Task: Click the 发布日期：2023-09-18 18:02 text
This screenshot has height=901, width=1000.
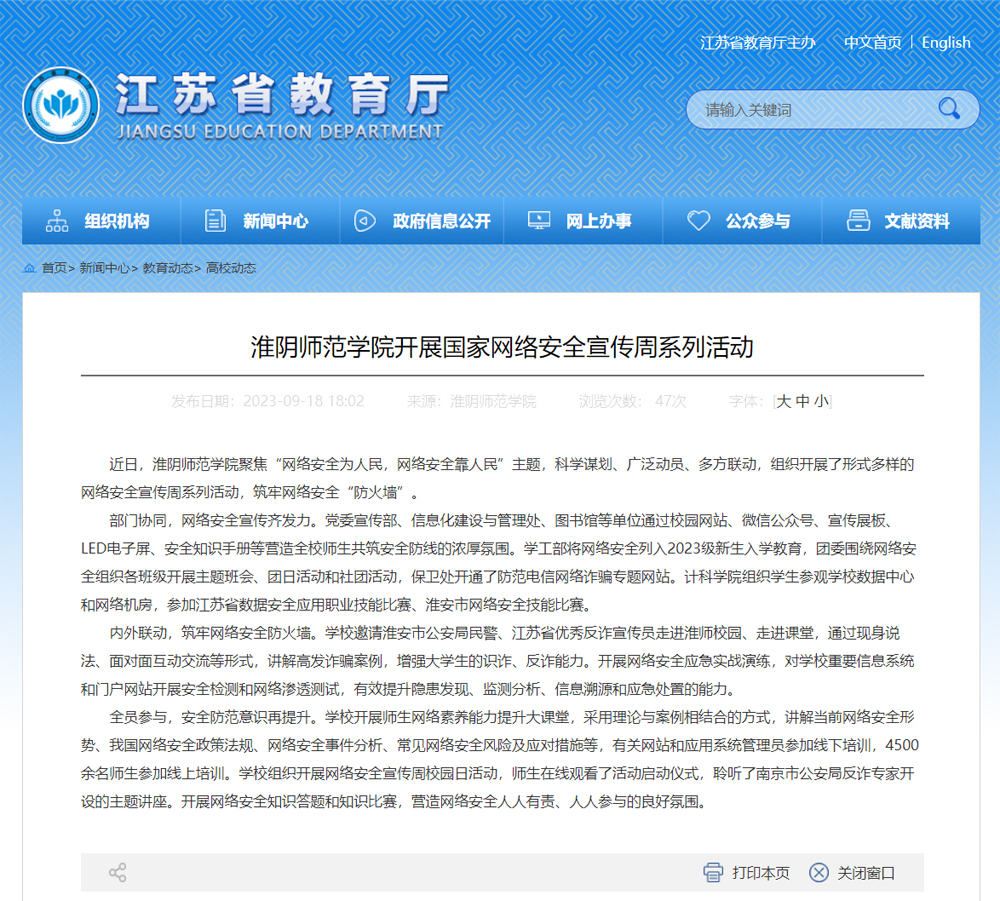Action: [x=268, y=401]
